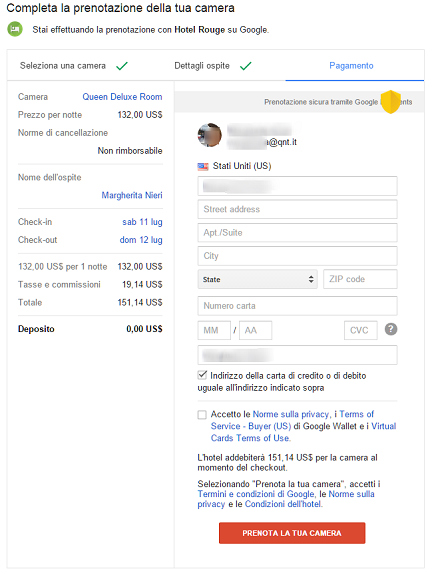Click the Completa la prenotazione della tua camera heading
Viewport: 430px width, 573px height.
(x=121, y=8)
